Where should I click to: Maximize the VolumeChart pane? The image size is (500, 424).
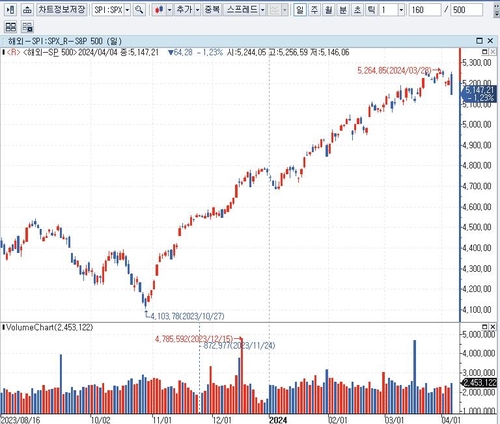485,327
